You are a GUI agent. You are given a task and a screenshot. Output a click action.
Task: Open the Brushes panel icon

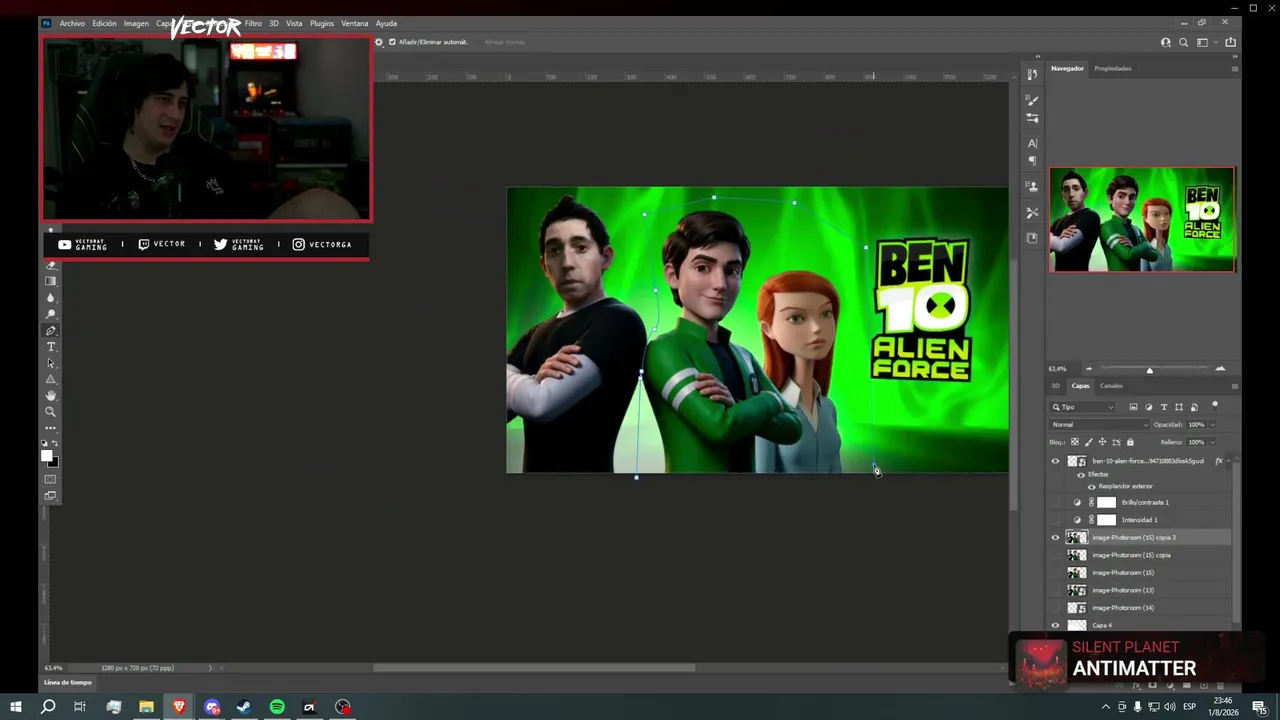pos(1032,100)
